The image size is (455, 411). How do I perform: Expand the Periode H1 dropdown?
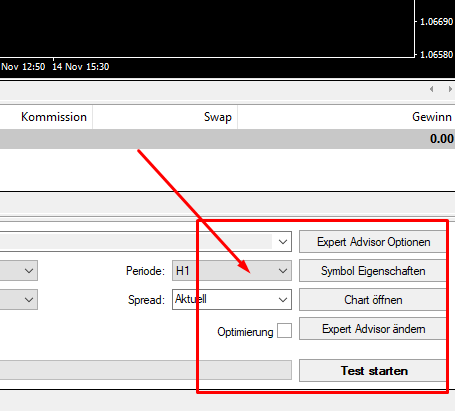[232, 271]
